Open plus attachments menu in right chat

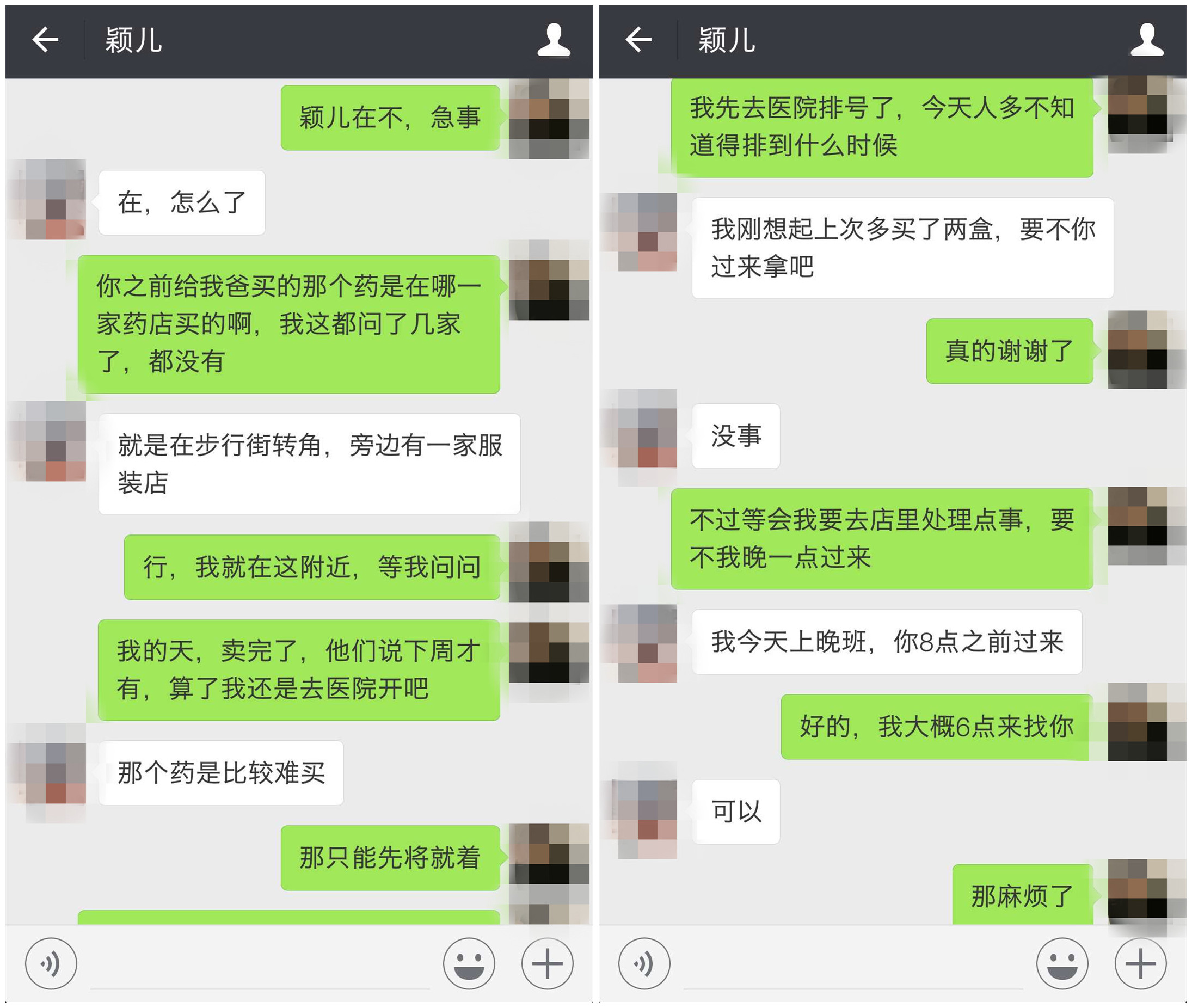click(x=1141, y=963)
